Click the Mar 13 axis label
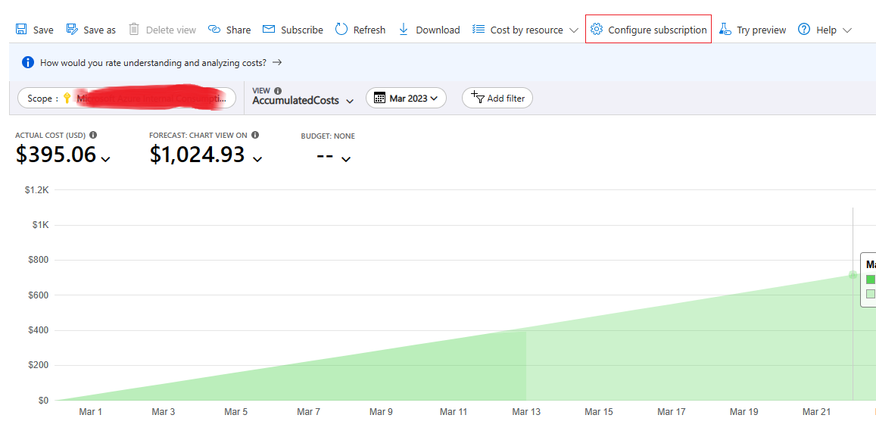 pos(526,412)
